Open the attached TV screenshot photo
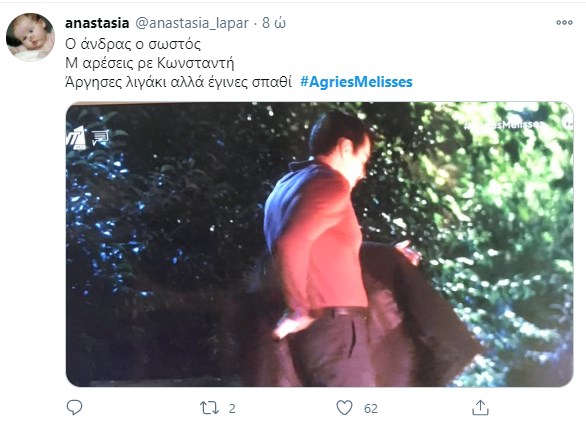This screenshot has width=586, height=425. (x=320, y=244)
